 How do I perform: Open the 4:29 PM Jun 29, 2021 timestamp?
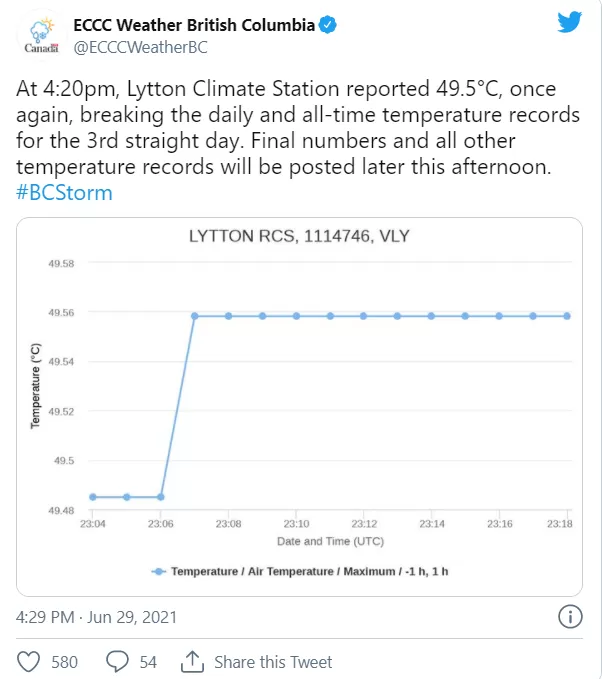97,617
